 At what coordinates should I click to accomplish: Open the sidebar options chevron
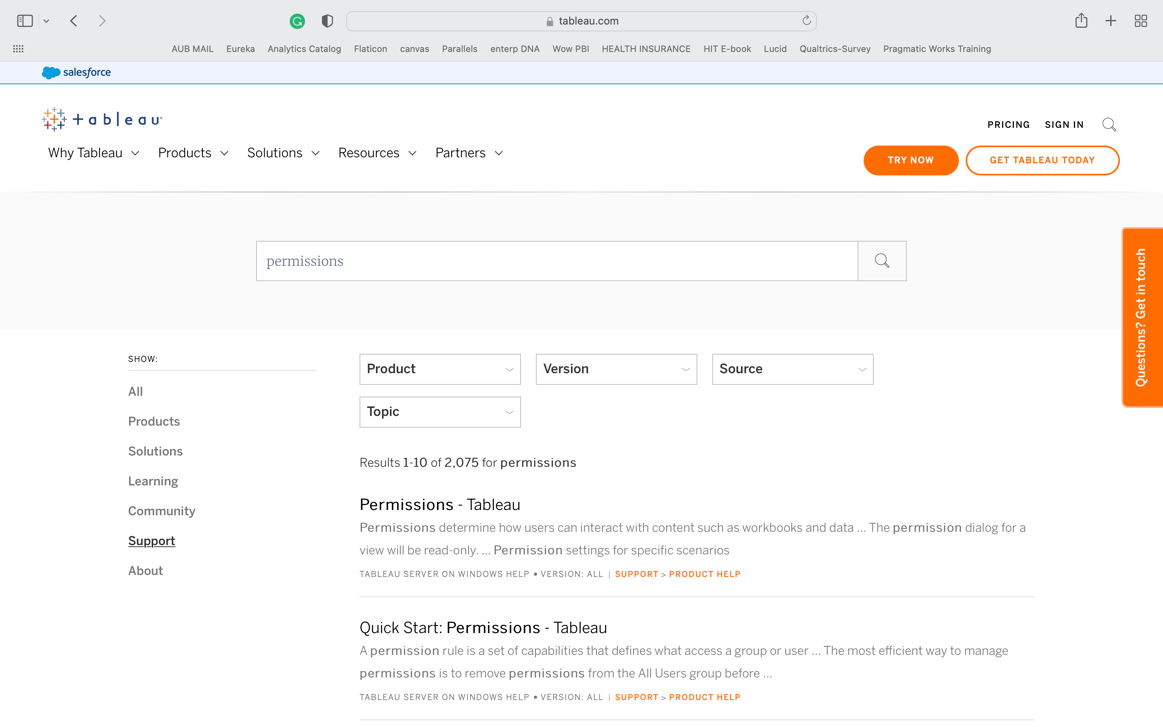click(x=46, y=21)
